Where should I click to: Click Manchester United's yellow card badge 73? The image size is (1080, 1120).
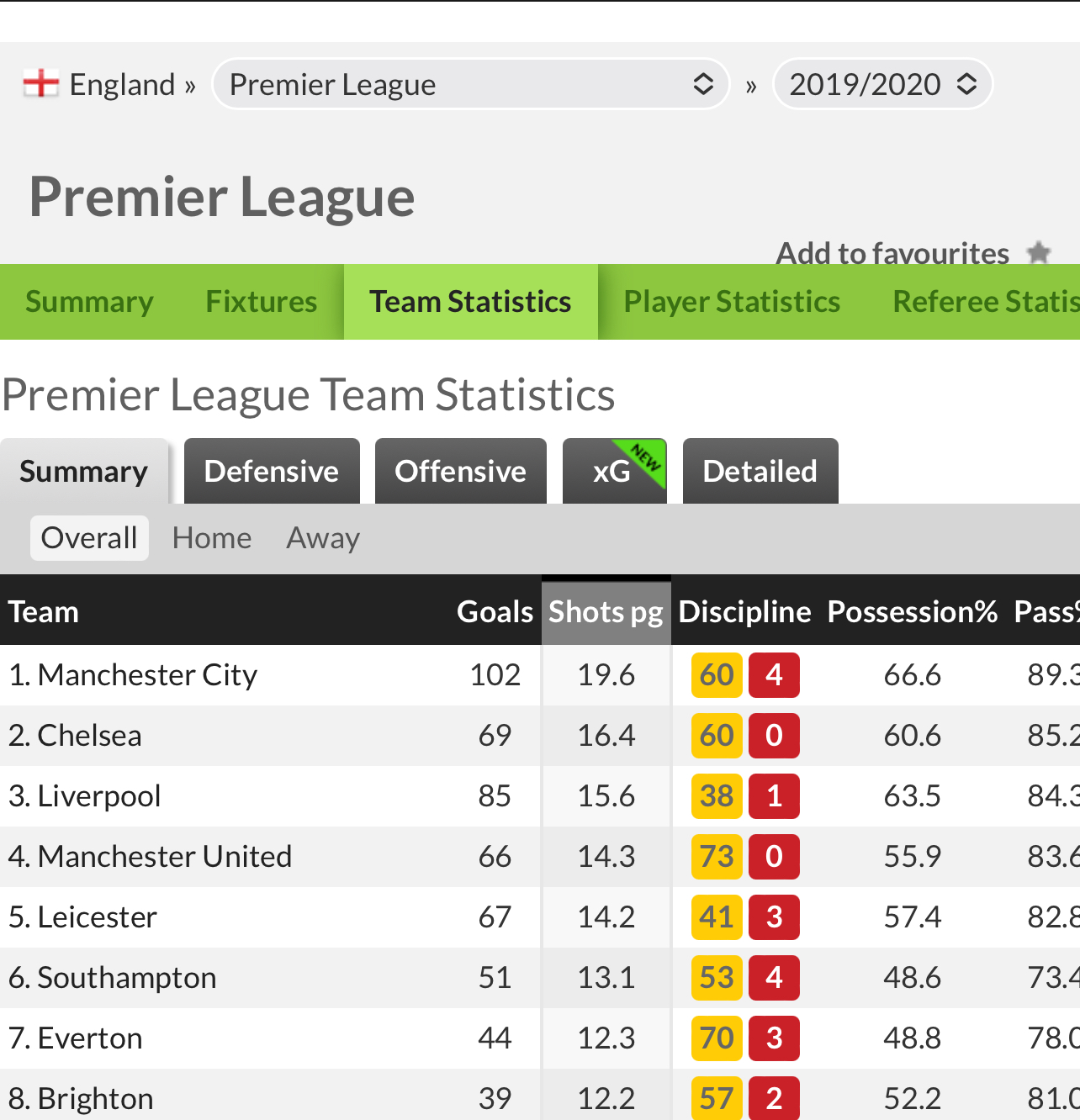click(717, 857)
